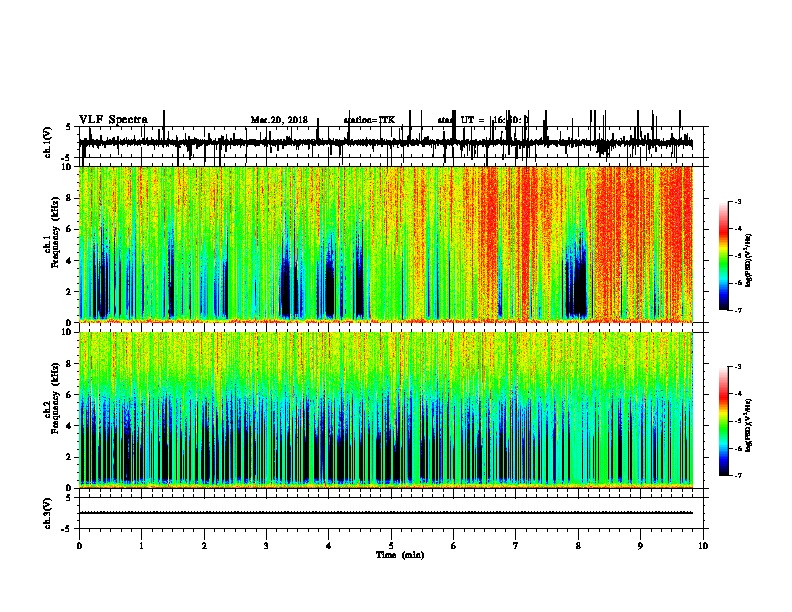
Task: Click inside the ch.2 spectrogram panel
Action: tap(386, 410)
